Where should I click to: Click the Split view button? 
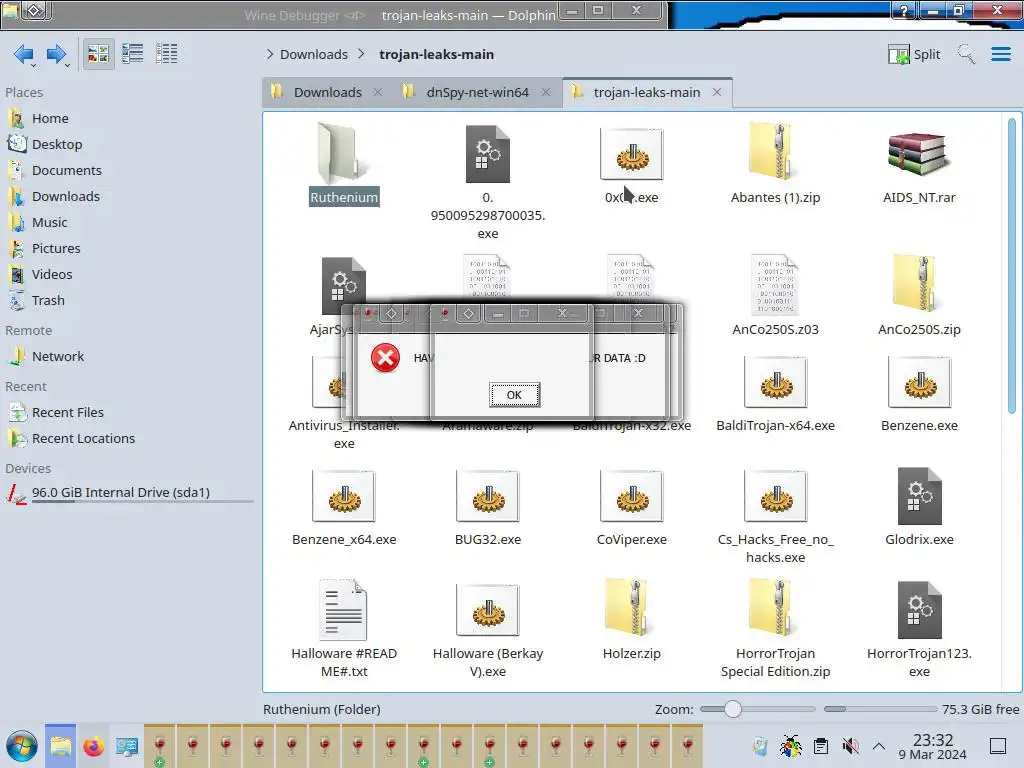(914, 54)
